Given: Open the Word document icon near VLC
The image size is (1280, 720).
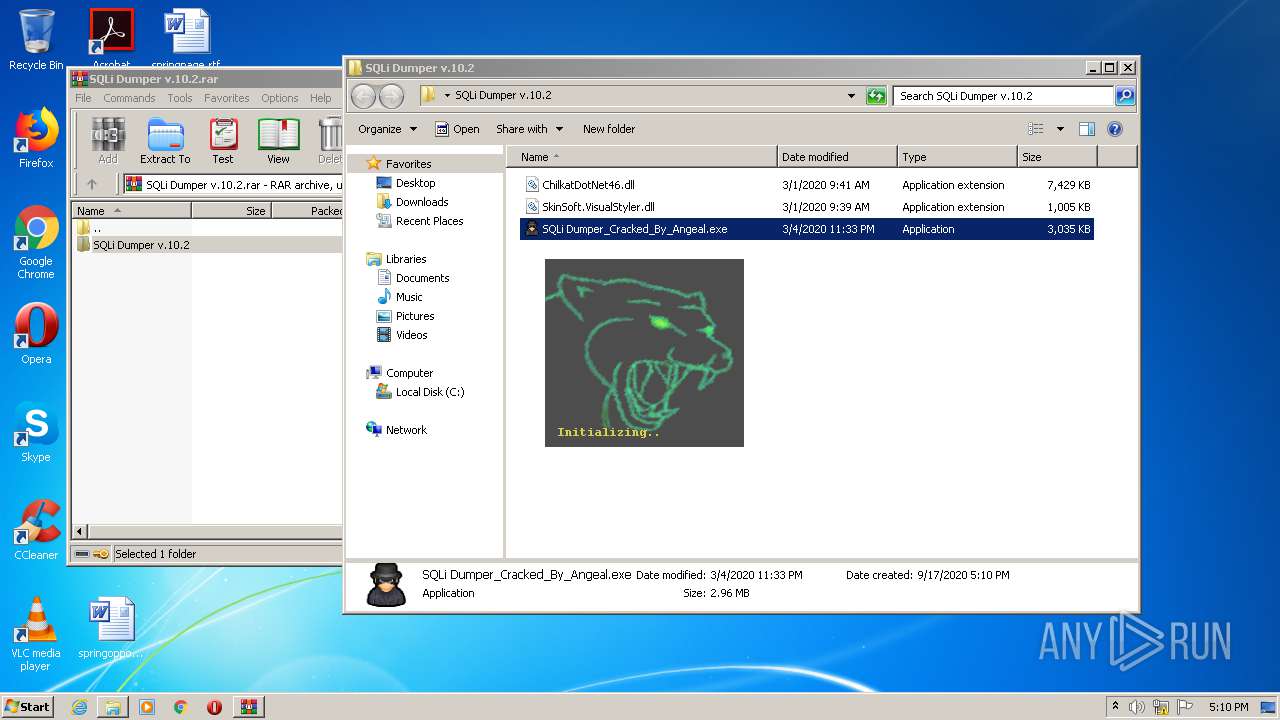Looking at the screenshot, I should pos(111,628).
